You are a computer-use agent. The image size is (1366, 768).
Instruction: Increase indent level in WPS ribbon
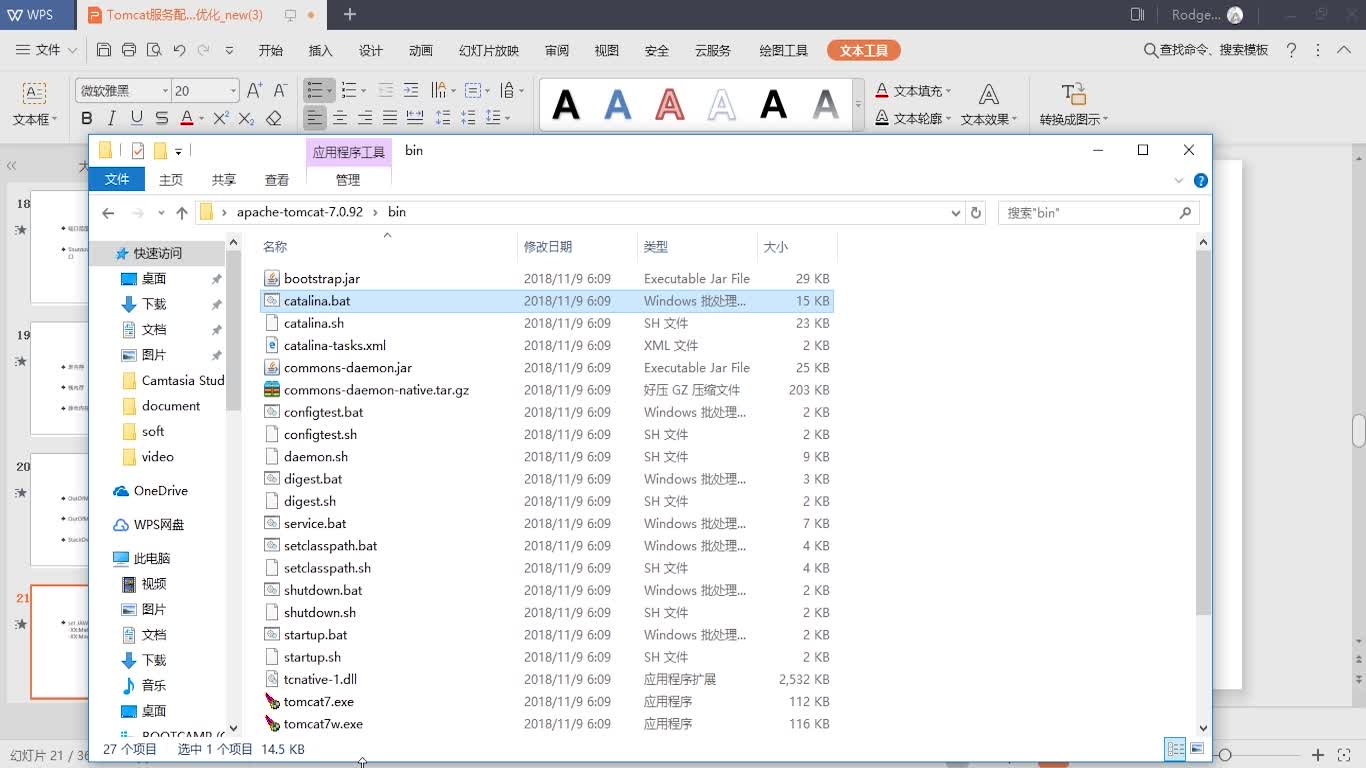[412, 90]
